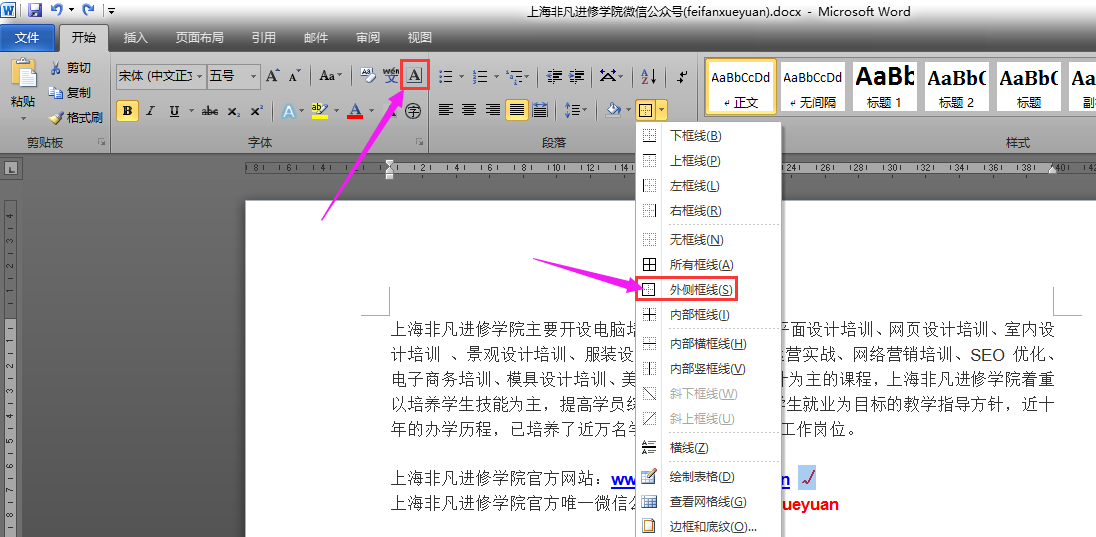Open bullet list dropdown arrow

[461, 76]
